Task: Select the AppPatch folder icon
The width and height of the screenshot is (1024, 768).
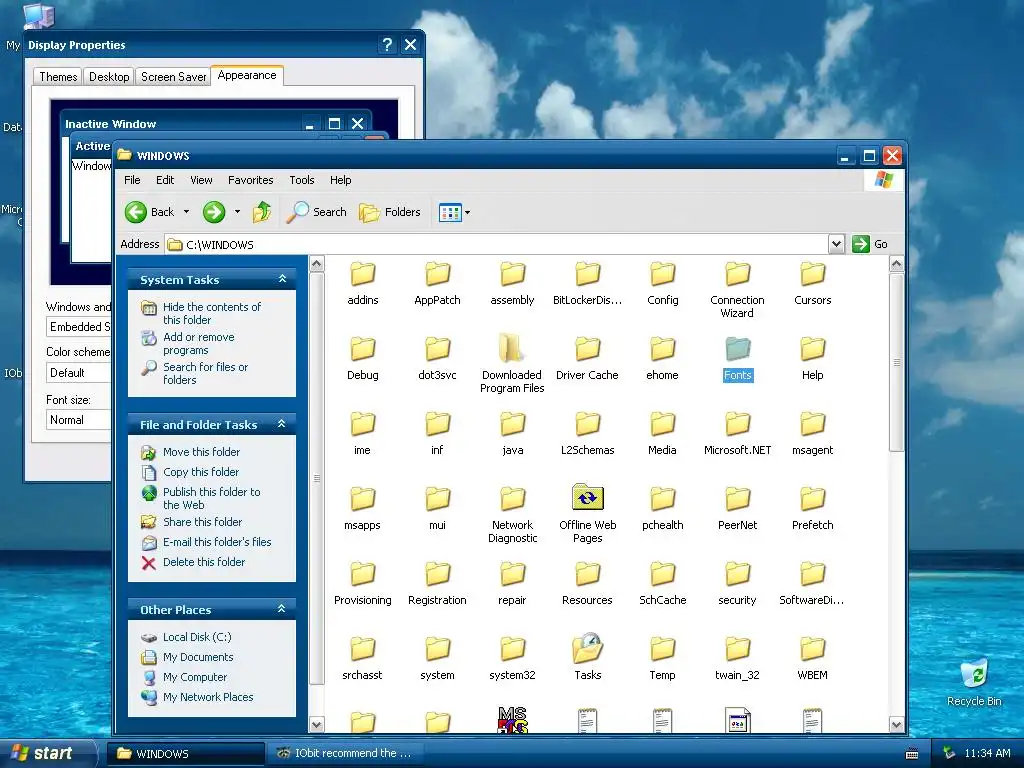Action: click(438, 274)
